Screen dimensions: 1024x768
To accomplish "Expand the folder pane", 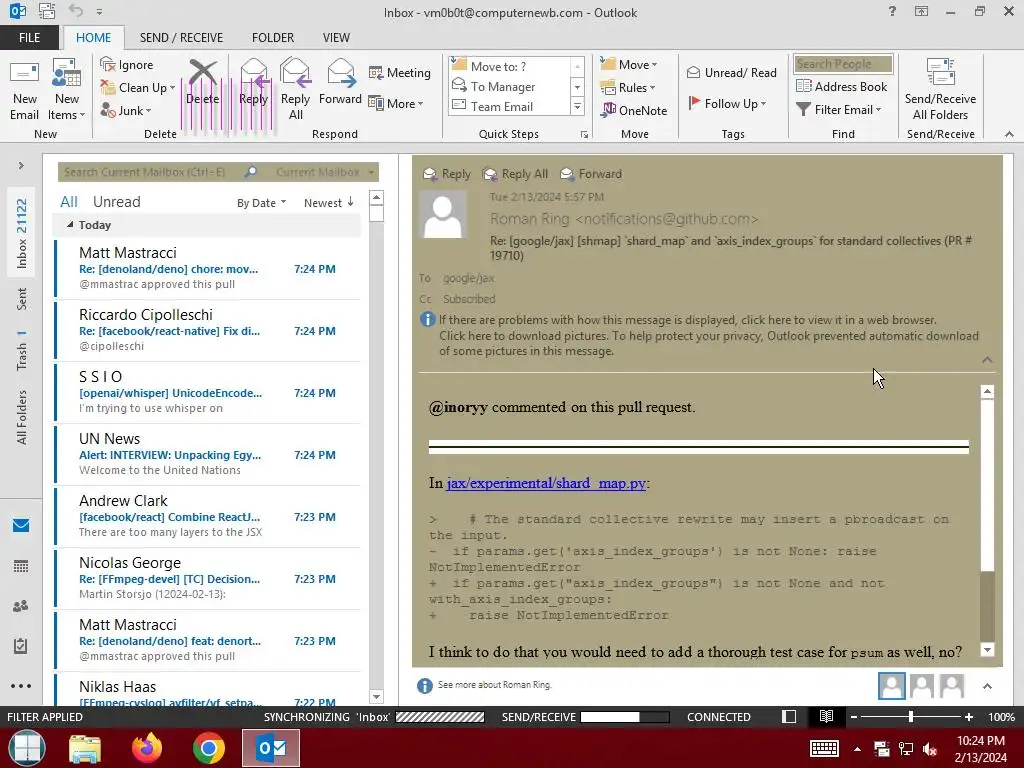I will pyautogui.click(x=21, y=166).
